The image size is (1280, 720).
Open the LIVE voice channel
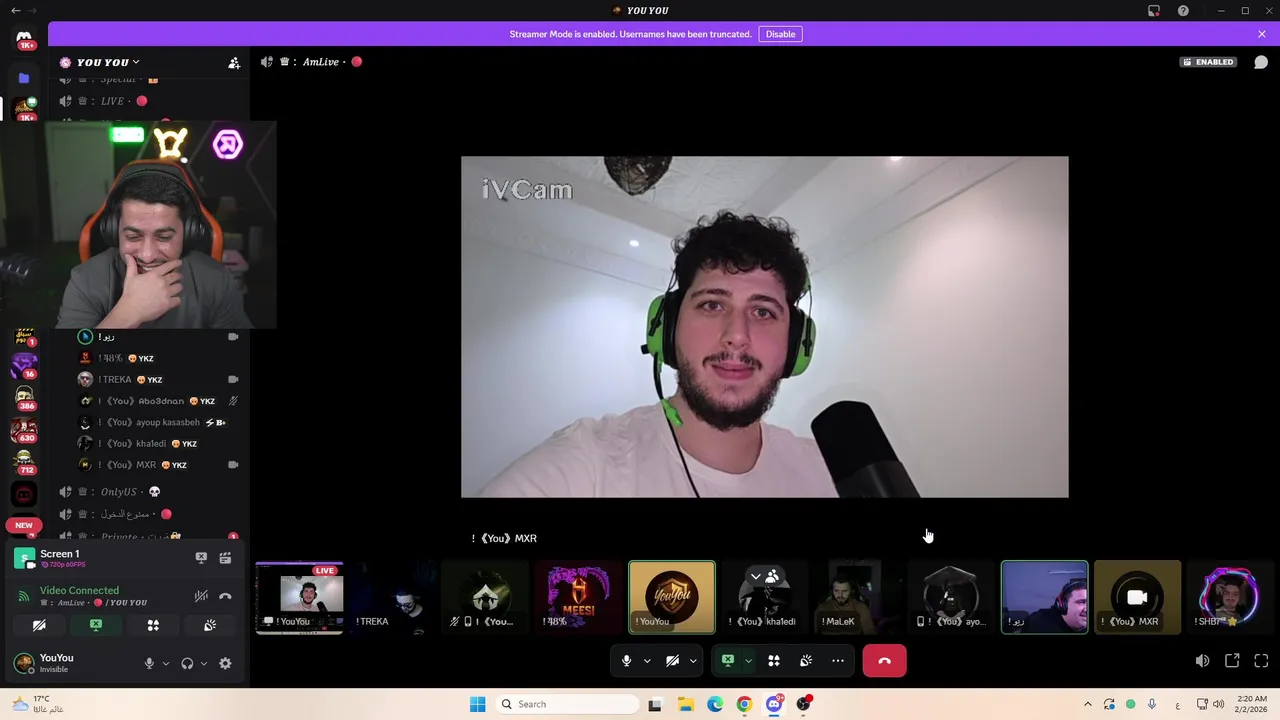click(x=112, y=101)
